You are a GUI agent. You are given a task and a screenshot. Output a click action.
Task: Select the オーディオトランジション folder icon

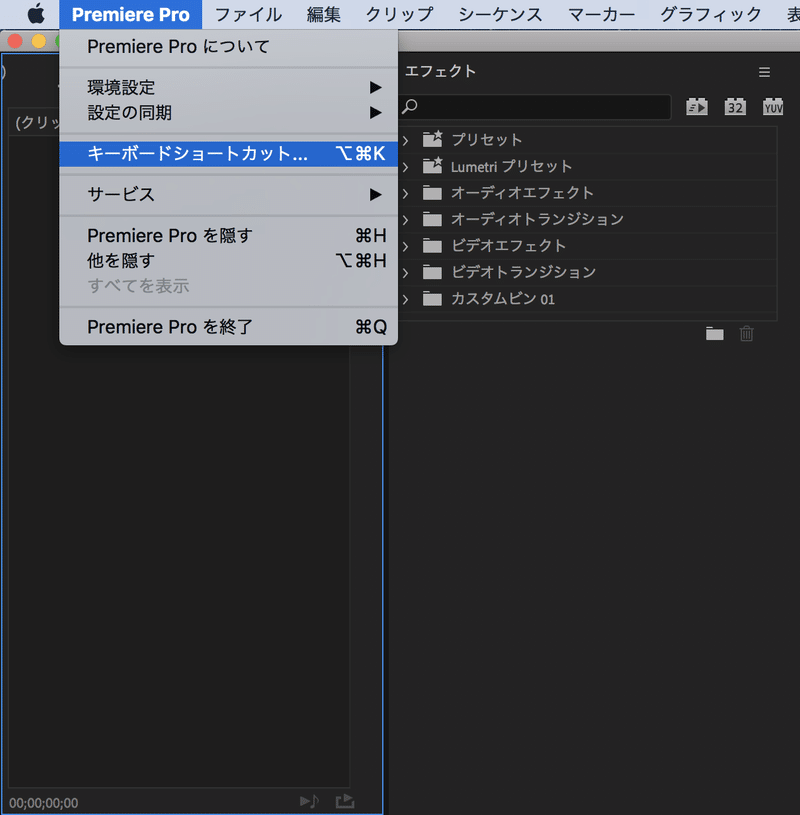(x=432, y=220)
